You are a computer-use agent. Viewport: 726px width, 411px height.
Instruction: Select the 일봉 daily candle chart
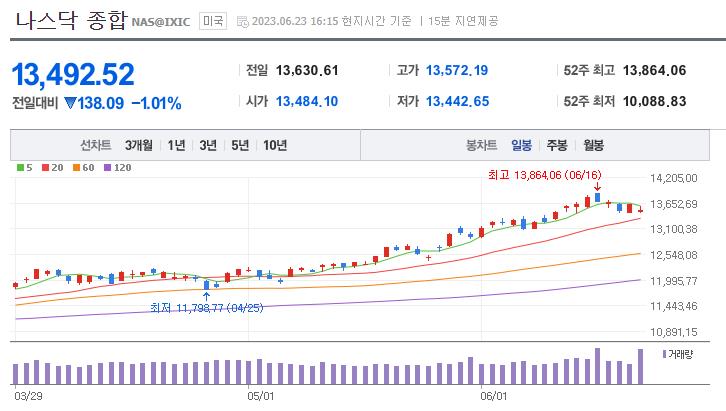pyautogui.click(x=521, y=145)
